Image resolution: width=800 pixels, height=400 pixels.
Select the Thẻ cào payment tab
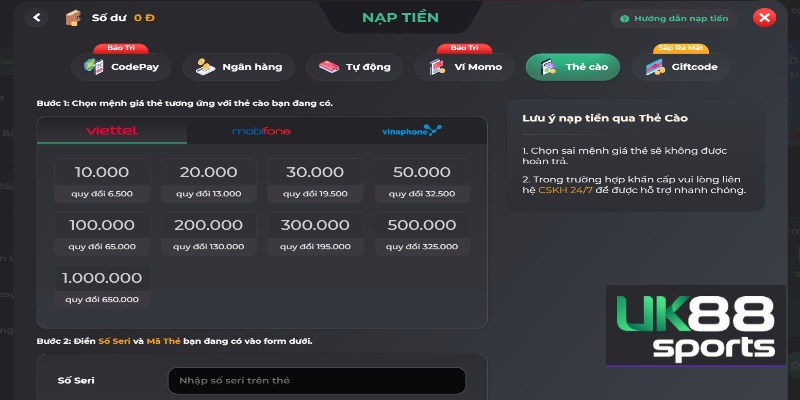(573, 67)
